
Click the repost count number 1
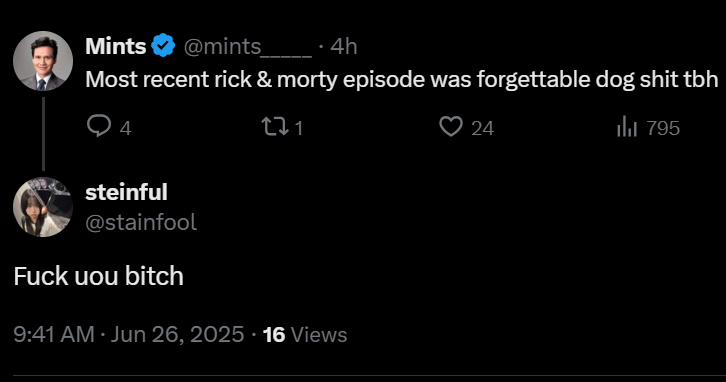click(x=299, y=128)
